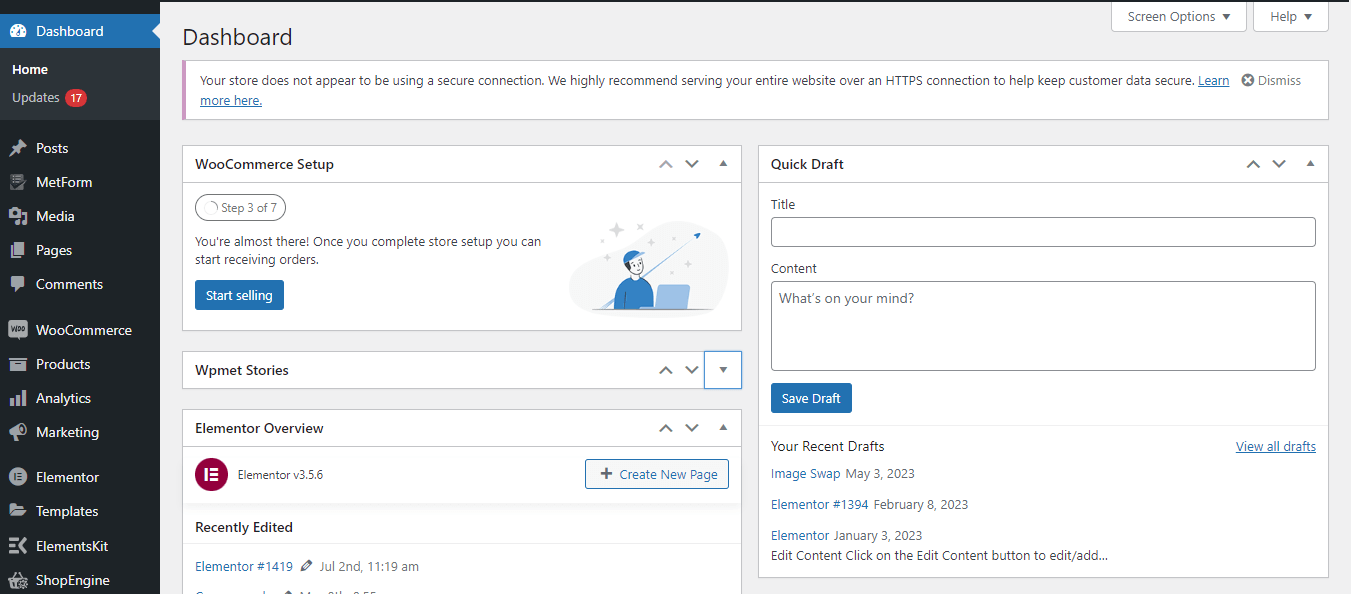
Task: Click the "February 8, 2023" draft date
Action: click(921, 504)
